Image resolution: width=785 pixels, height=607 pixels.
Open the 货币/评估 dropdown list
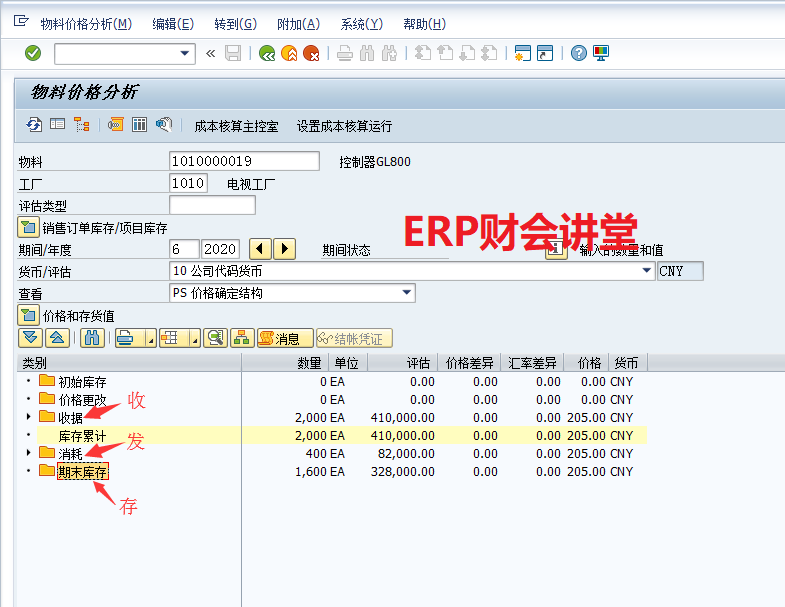[645, 271]
